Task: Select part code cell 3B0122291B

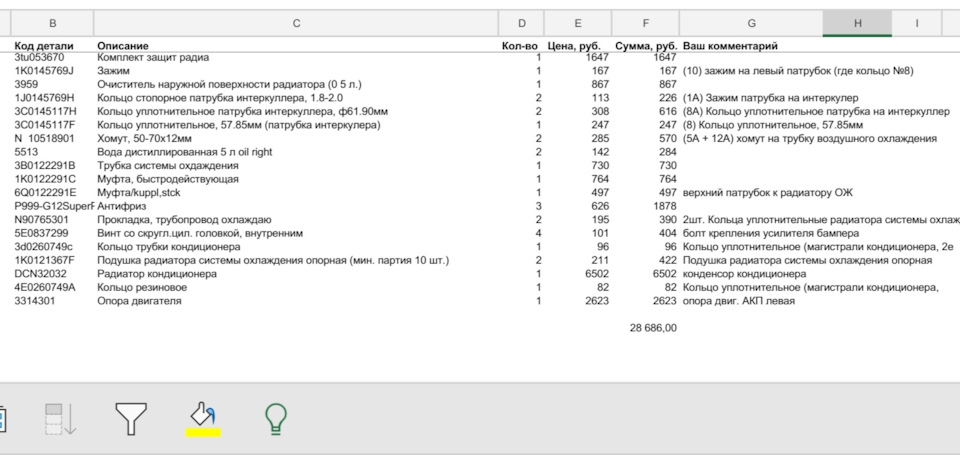Action: tap(45, 166)
